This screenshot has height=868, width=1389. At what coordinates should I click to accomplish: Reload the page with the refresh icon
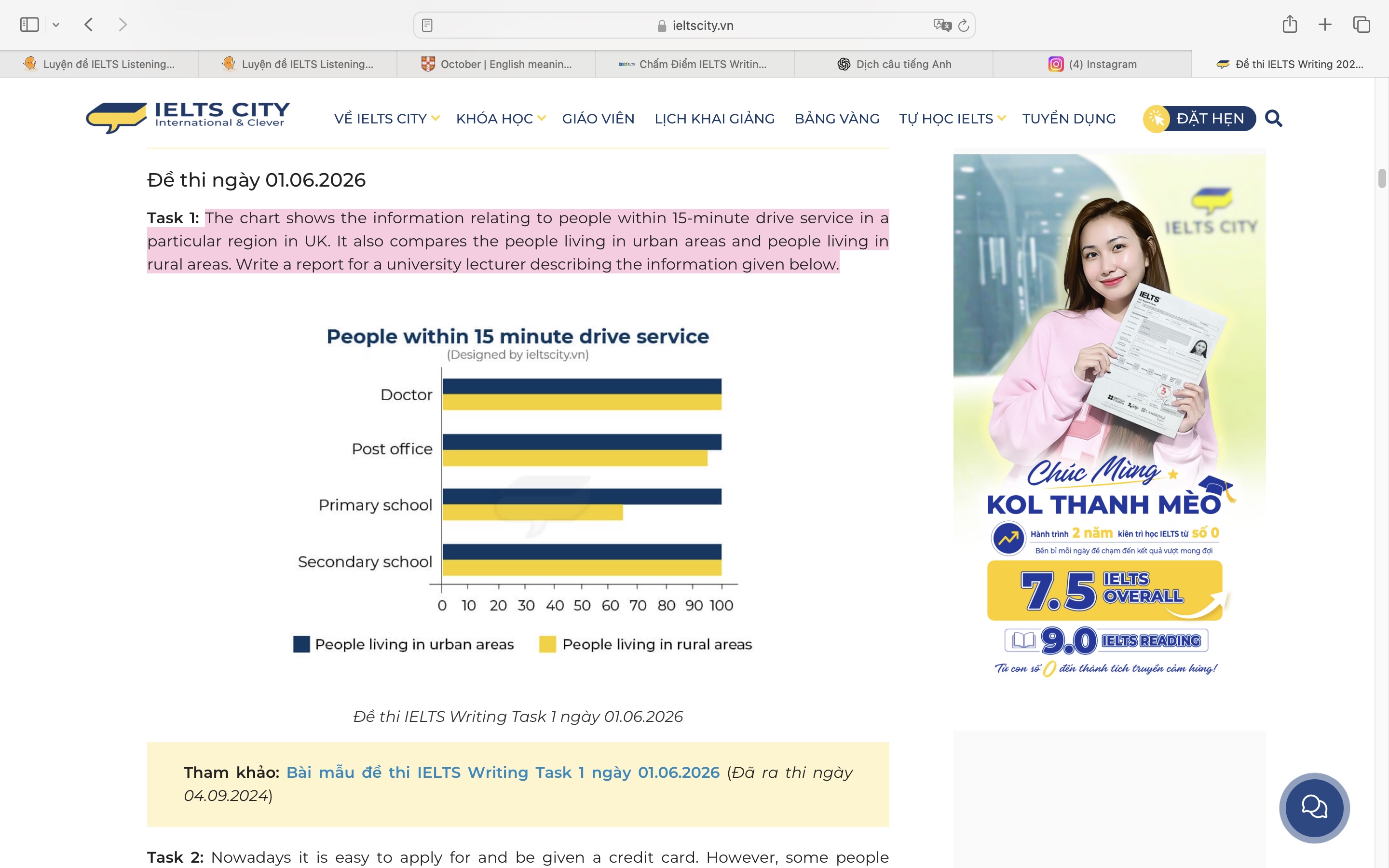click(x=964, y=25)
